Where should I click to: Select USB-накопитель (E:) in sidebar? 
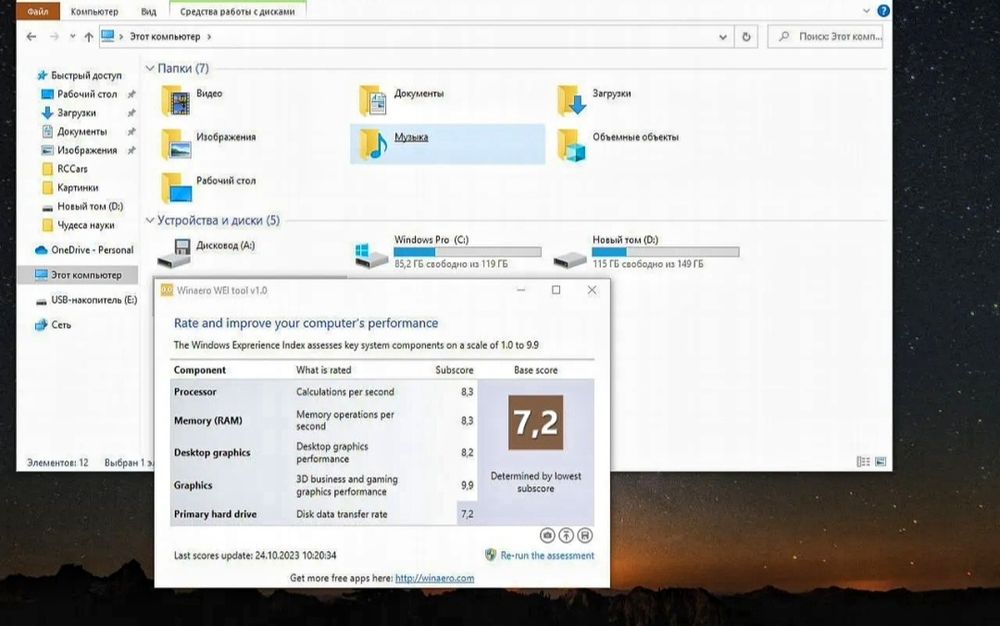click(86, 300)
